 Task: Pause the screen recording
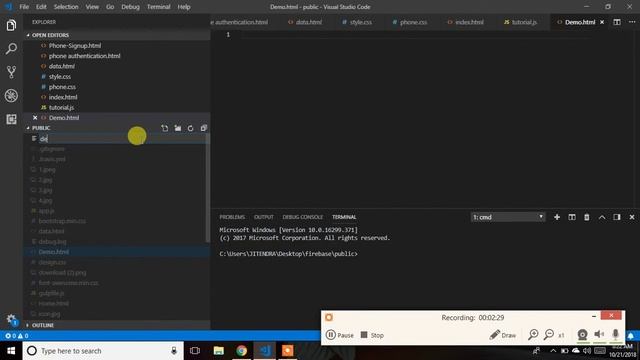click(x=340, y=335)
